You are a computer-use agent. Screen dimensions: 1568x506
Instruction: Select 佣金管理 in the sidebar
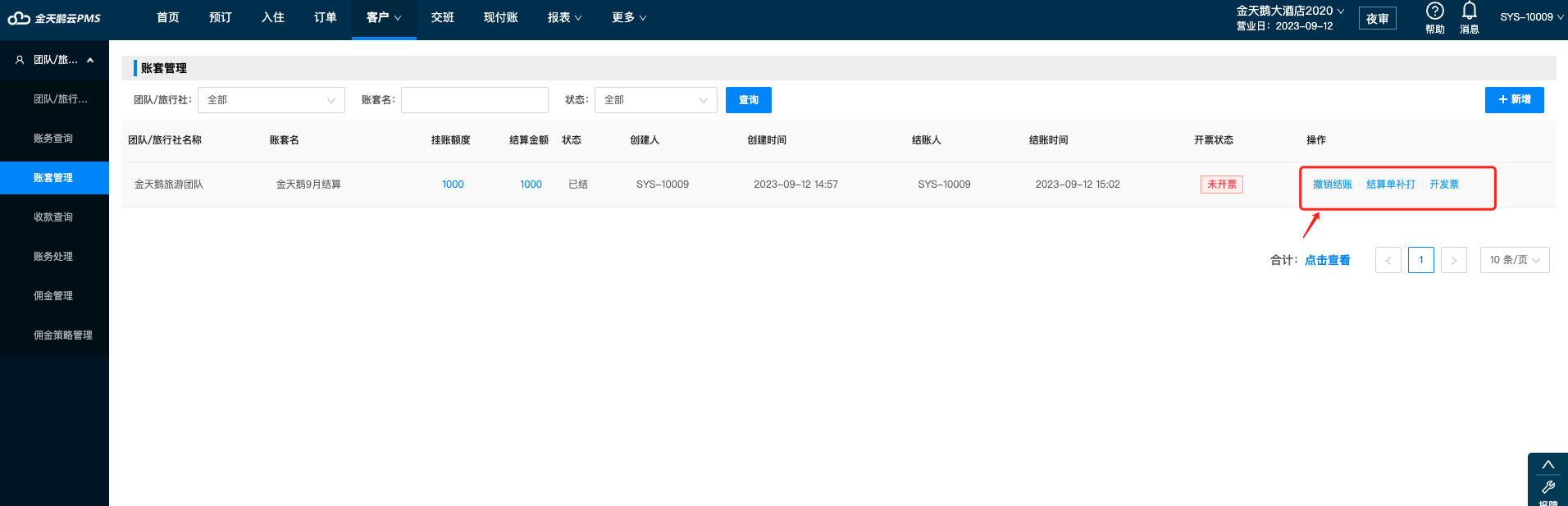[x=54, y=296]
